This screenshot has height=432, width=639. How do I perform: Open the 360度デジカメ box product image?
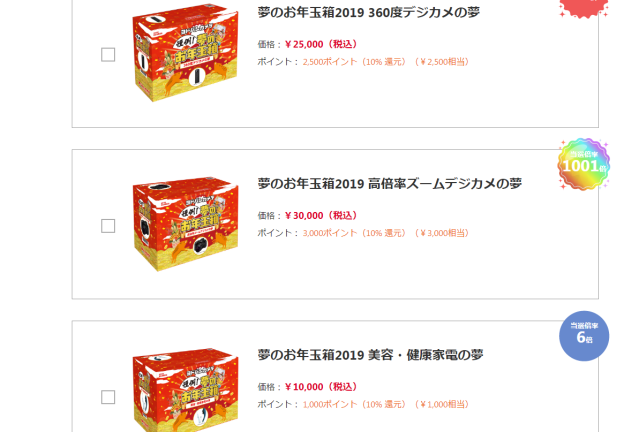click(185, 53)
